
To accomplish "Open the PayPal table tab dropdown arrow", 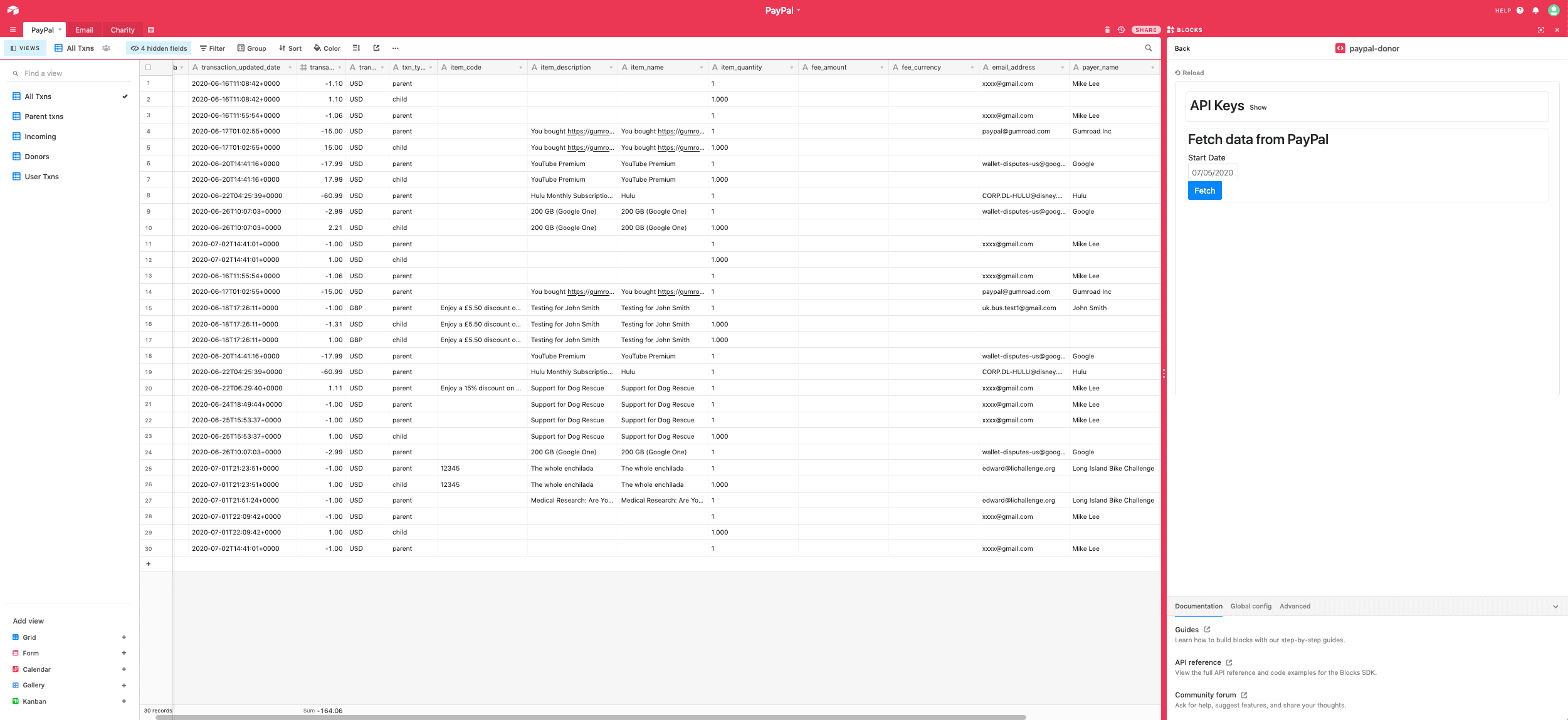I will coord(60,29).
